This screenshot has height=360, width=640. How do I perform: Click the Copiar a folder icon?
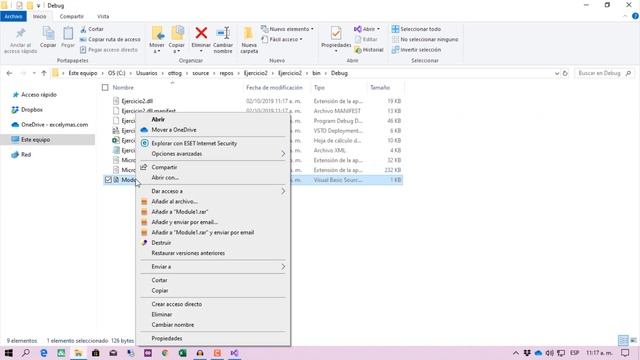[177, 33]
